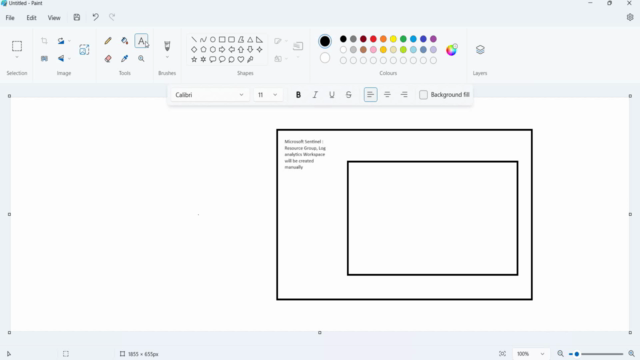This screenshot has height=360, width=640.
Task: Select the Rounded rectangle shape
Action: click(231, 40)
